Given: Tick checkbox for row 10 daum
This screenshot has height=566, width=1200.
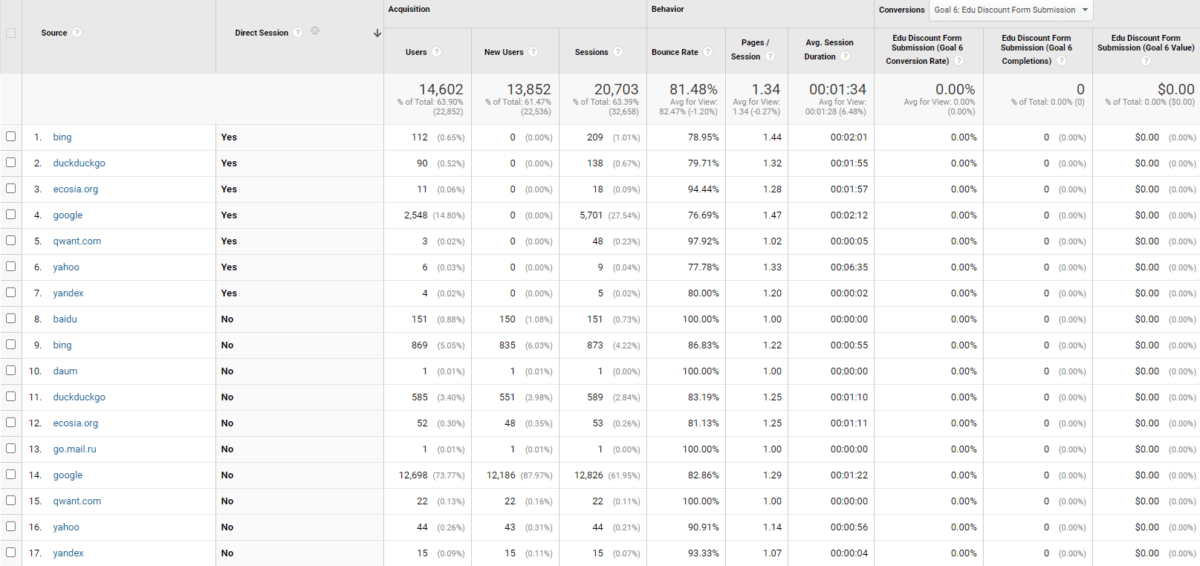Looking at the screenshot, I should pos(11,371).
